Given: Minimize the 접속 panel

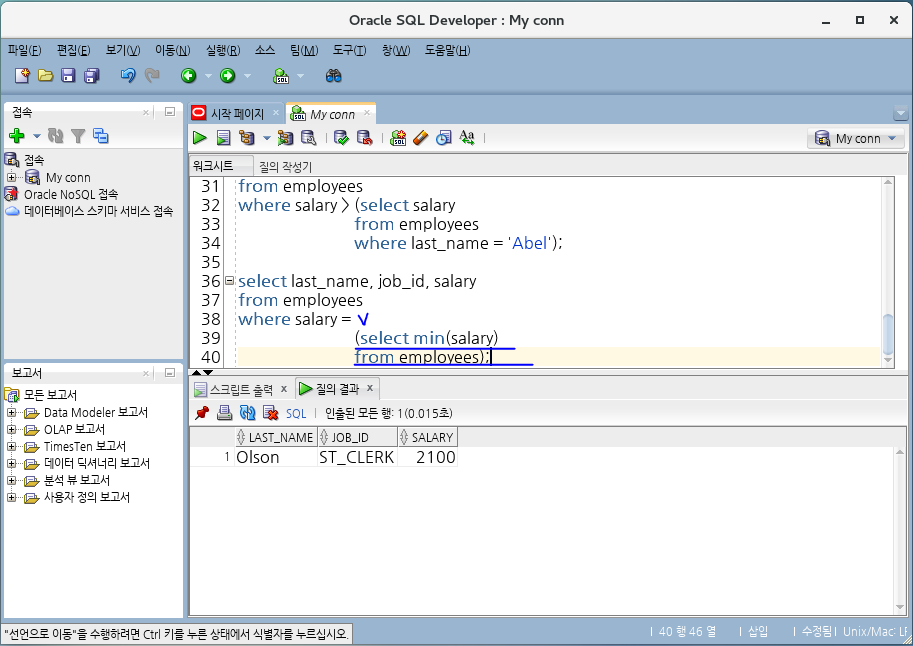Looking at the screenshot, I should coord(170,111).
